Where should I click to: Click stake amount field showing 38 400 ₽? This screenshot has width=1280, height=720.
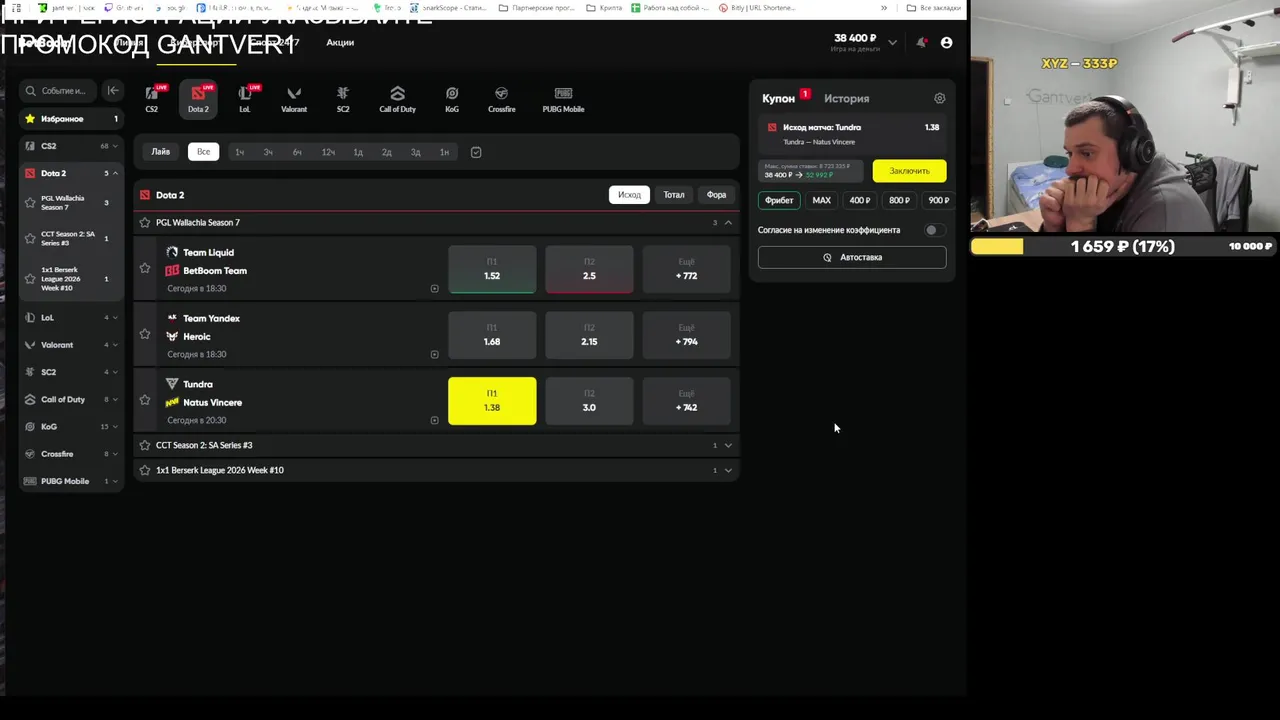tap(812, 171)
